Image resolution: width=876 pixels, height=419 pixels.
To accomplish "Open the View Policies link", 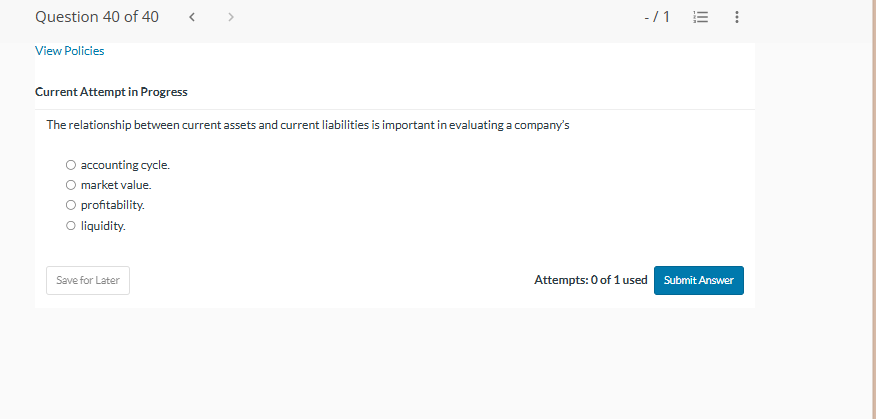I will (x=69, y=51).
